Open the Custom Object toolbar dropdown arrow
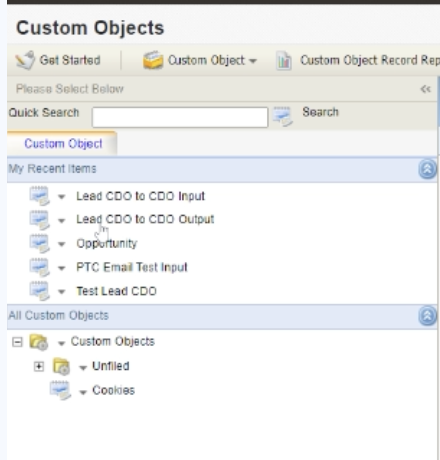This screenshot has width=440, height=460. coord(253,61)
